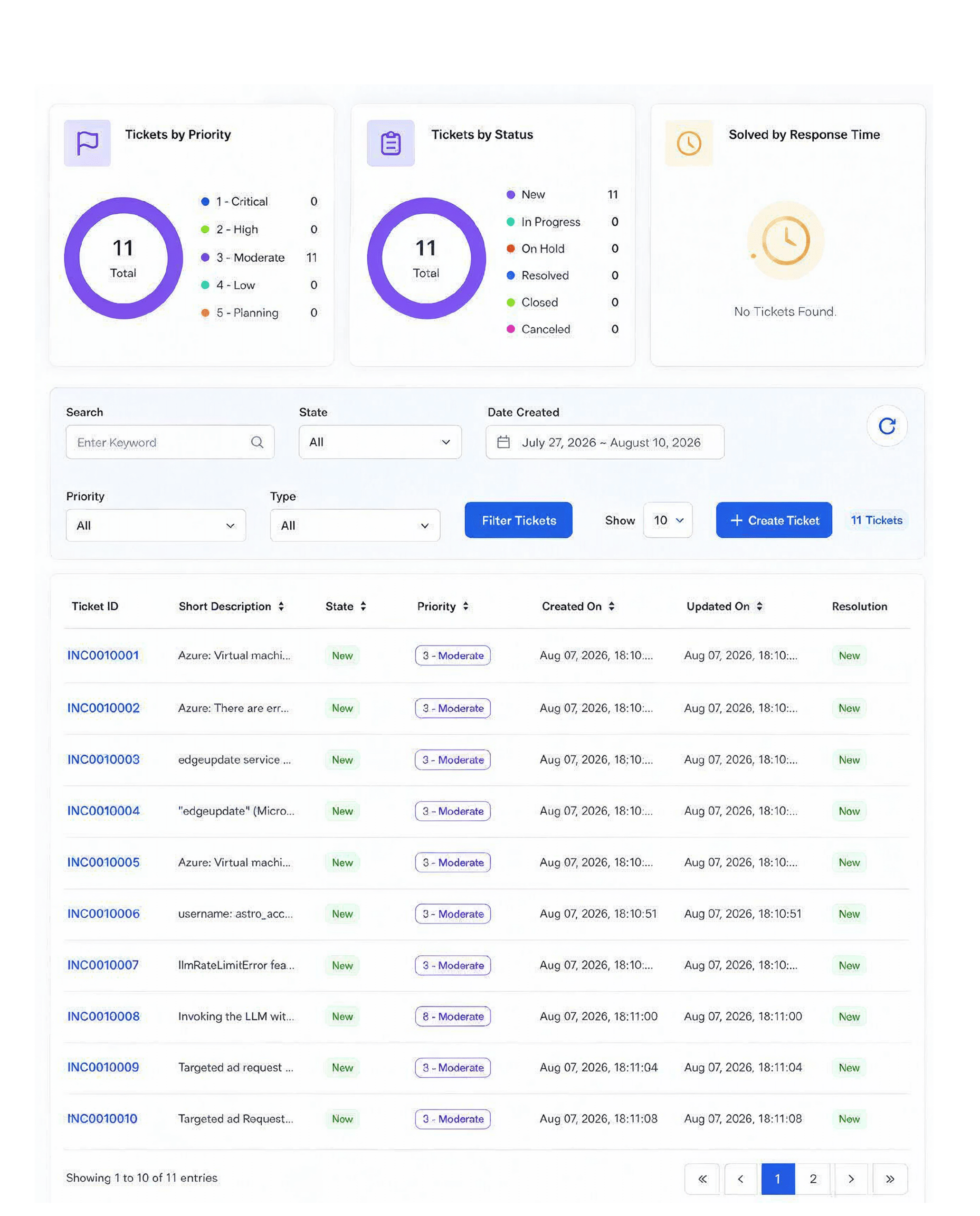
Task: Switch to results page 2
Action: 813,1179
